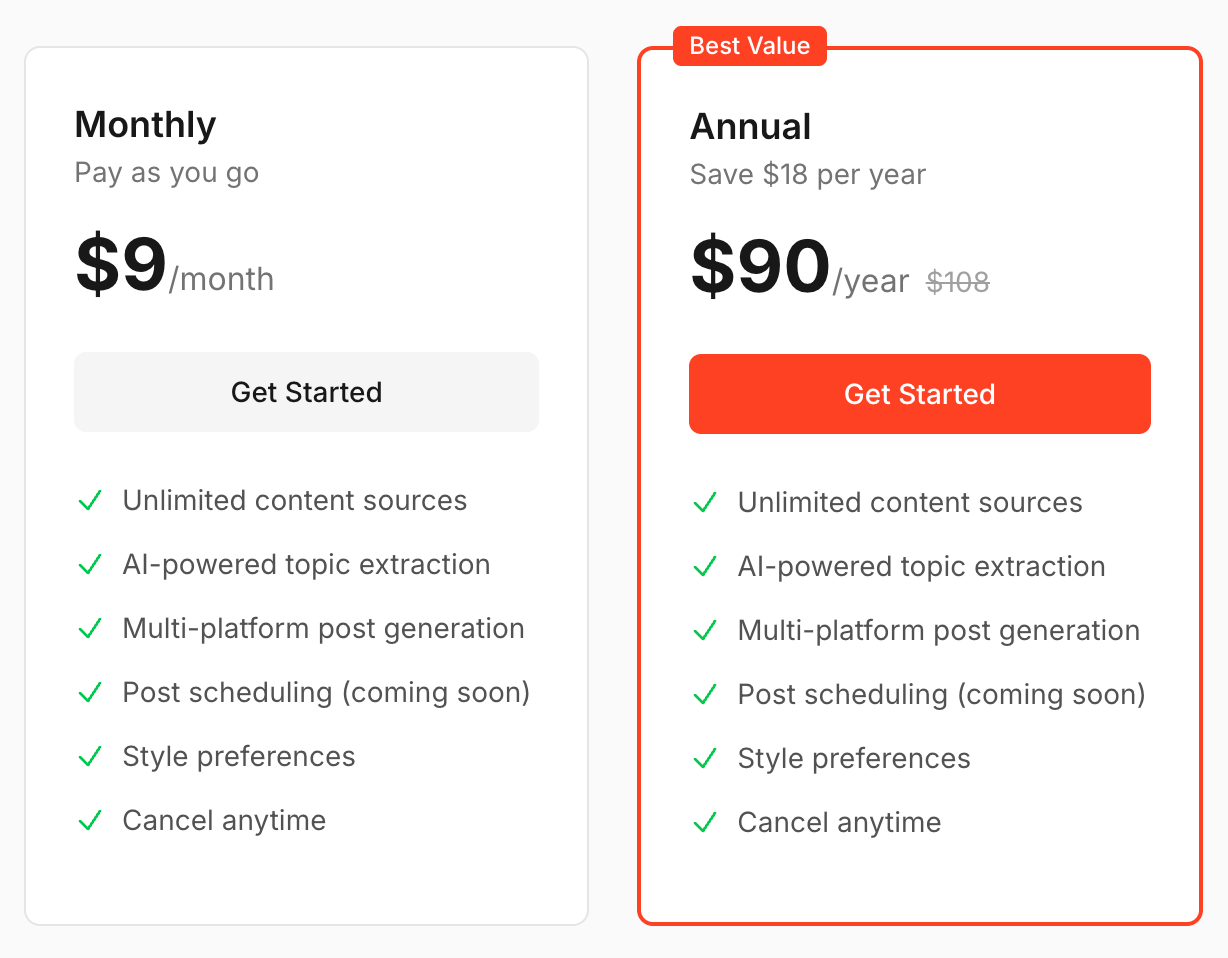Click Get Started on the Annual plan
The height and width of the screenshot is (958, 1228).
pyautogui.click(x=919, y=394)
